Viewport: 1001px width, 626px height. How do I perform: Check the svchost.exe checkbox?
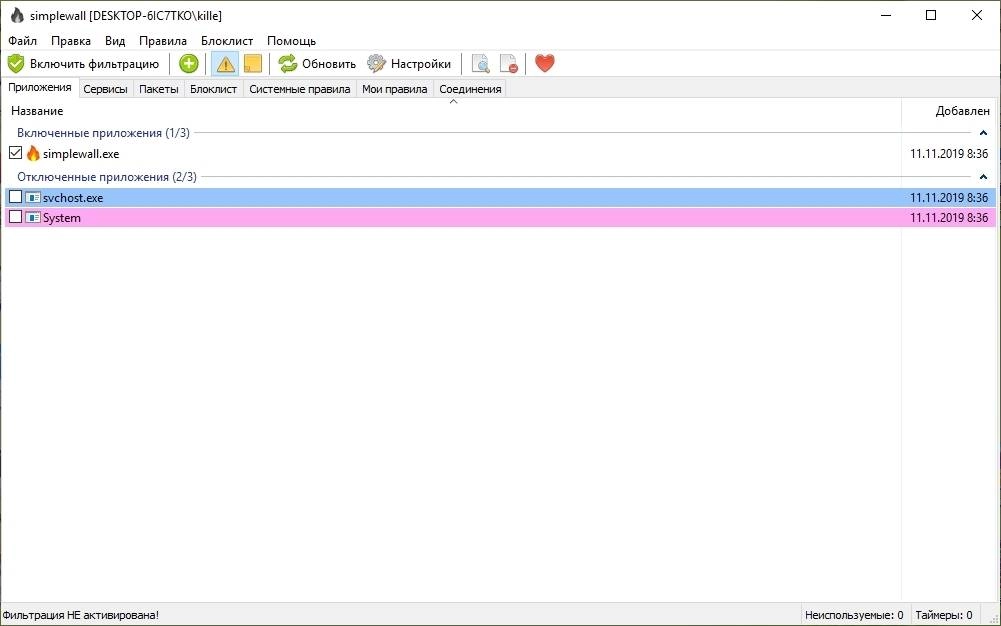(15, 197)
